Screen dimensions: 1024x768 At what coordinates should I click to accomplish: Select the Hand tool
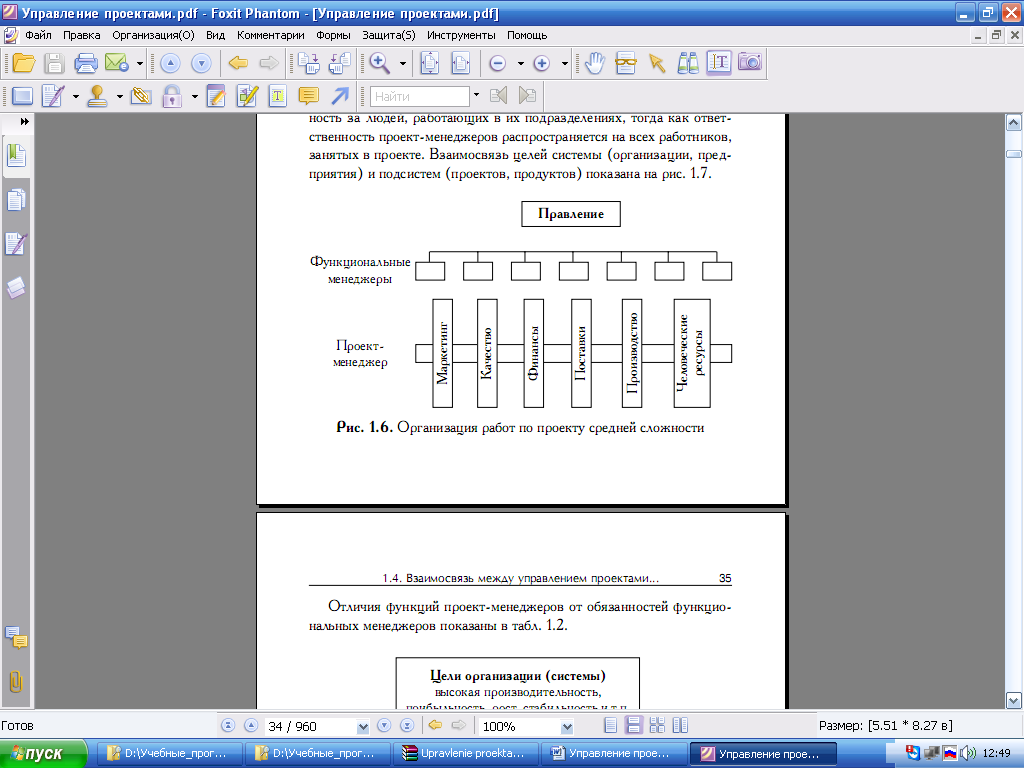(594, 63)
